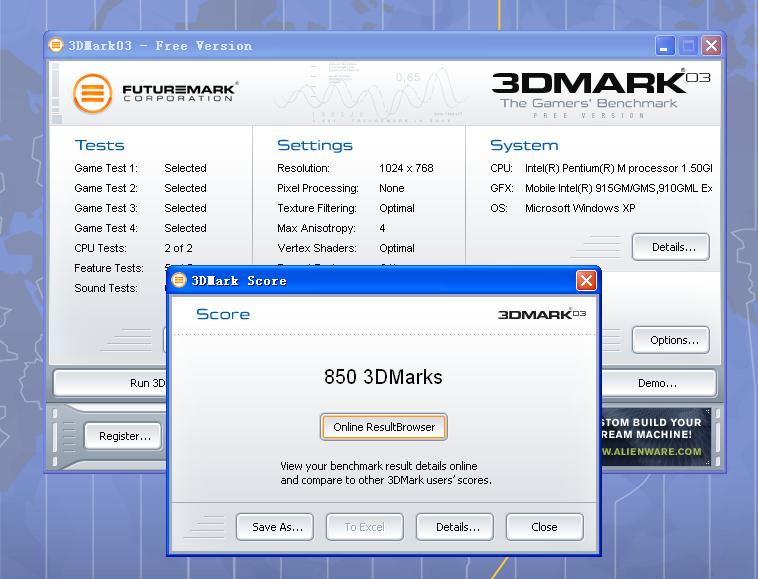Click the To Excel button
Screen dimensions: 758x579
[x=364, y=526]
